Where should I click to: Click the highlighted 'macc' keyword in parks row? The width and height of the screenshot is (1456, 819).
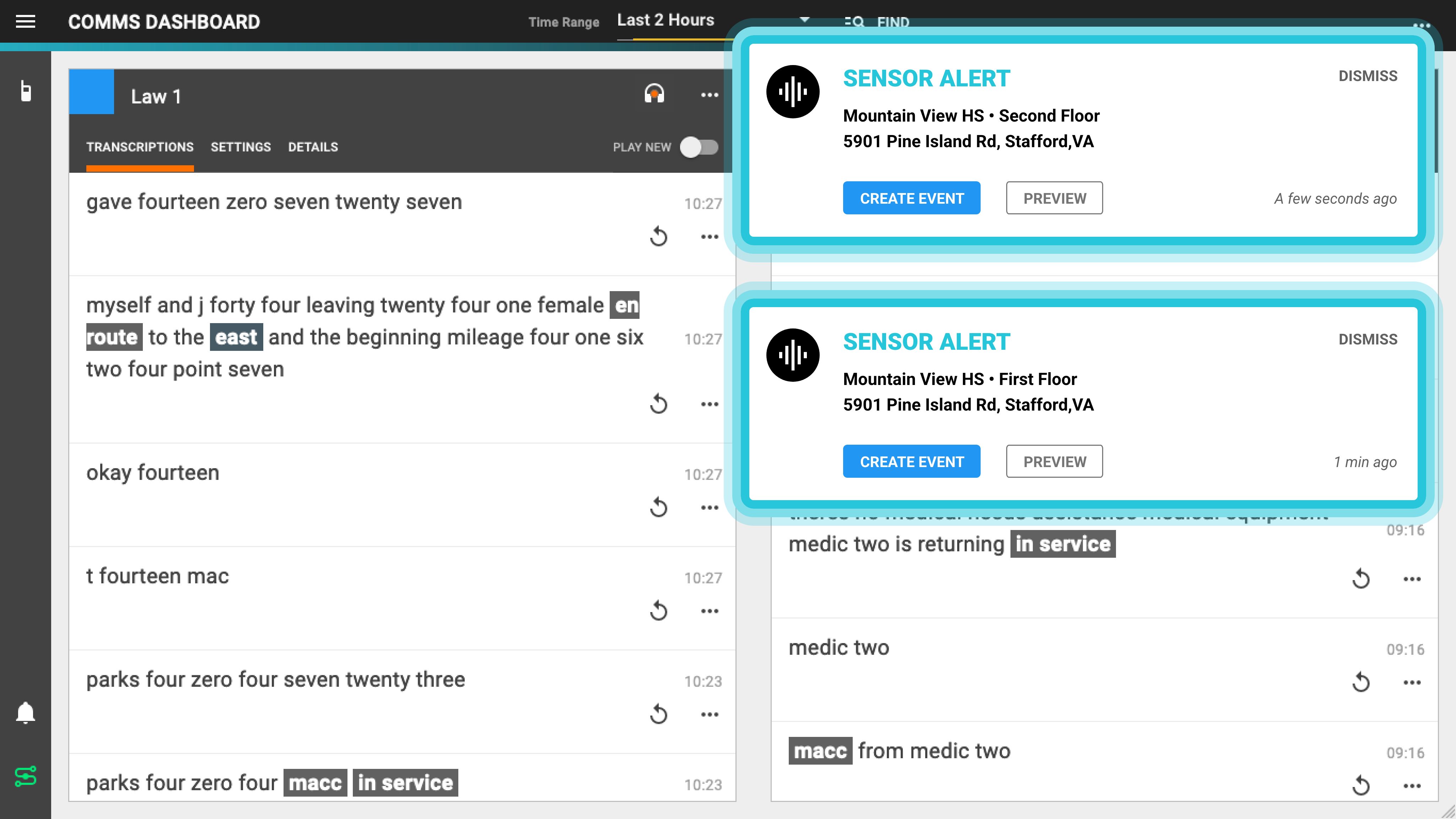pyautogui.click(x=316, y=783)
